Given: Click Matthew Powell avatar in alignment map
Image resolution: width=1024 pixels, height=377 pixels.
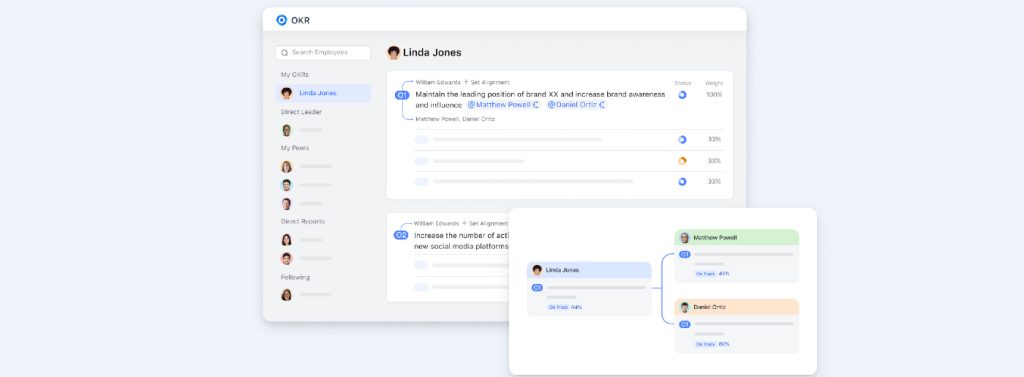Looking at the screenshot, I should tap(684, 238).
